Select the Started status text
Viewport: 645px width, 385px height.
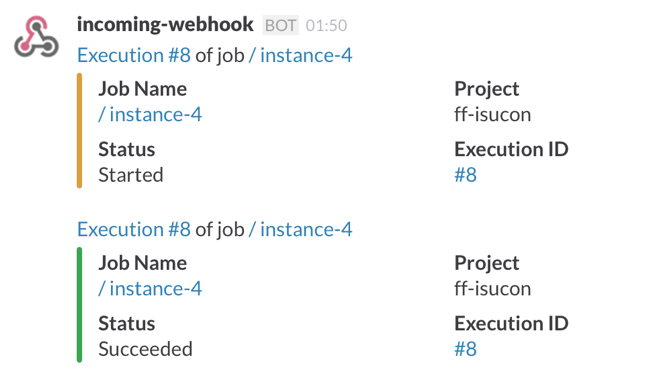tap(131, 175)
